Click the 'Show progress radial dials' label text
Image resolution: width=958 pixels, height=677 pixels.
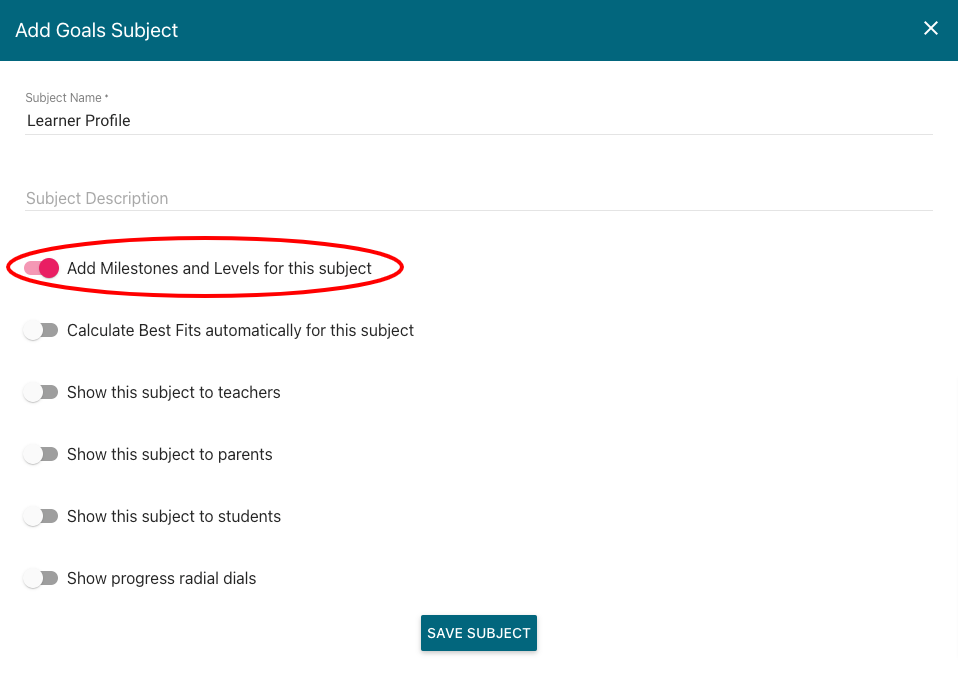[161, 579]
